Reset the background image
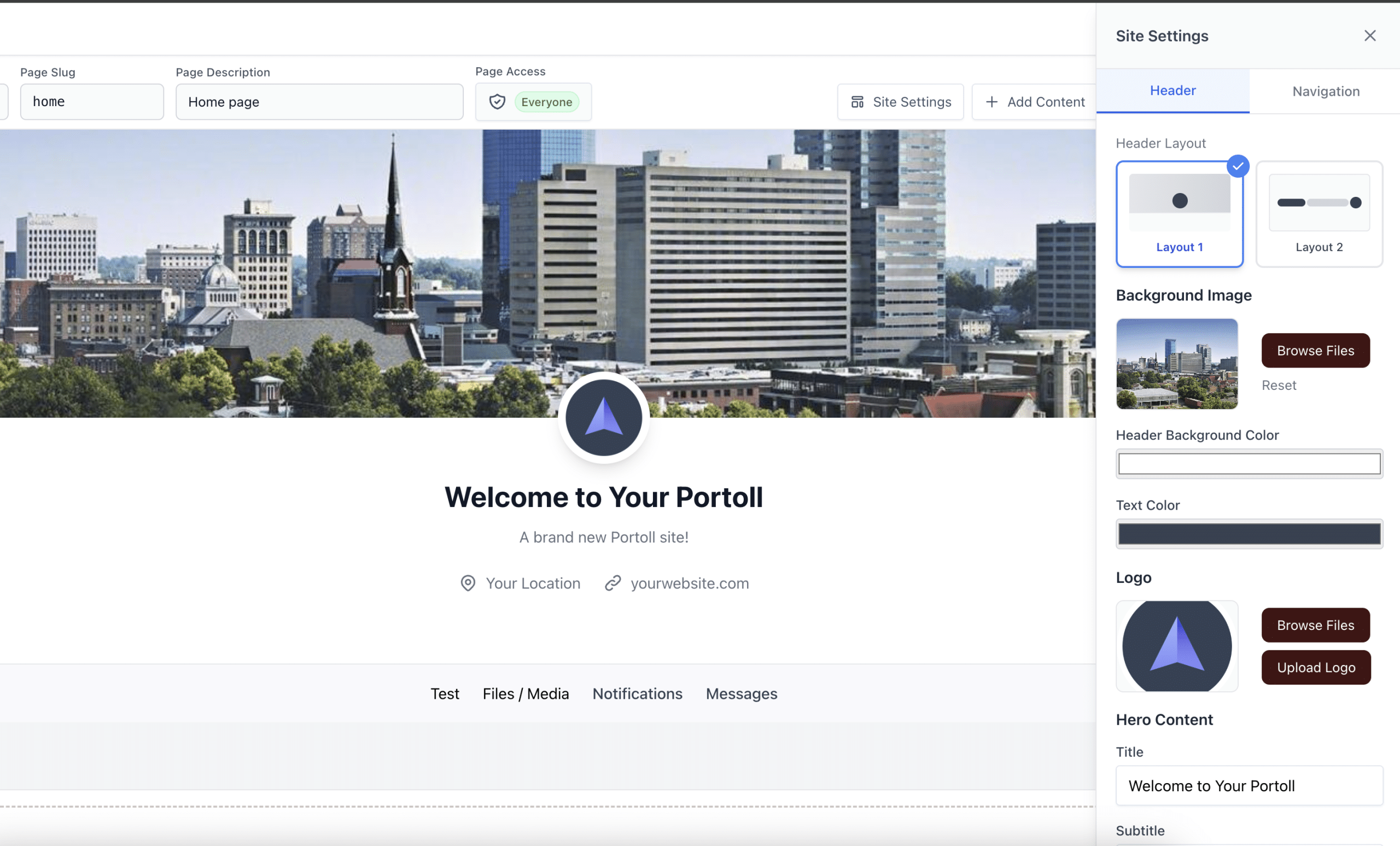Viewport: 1400px width, 846px height. 1279,385
